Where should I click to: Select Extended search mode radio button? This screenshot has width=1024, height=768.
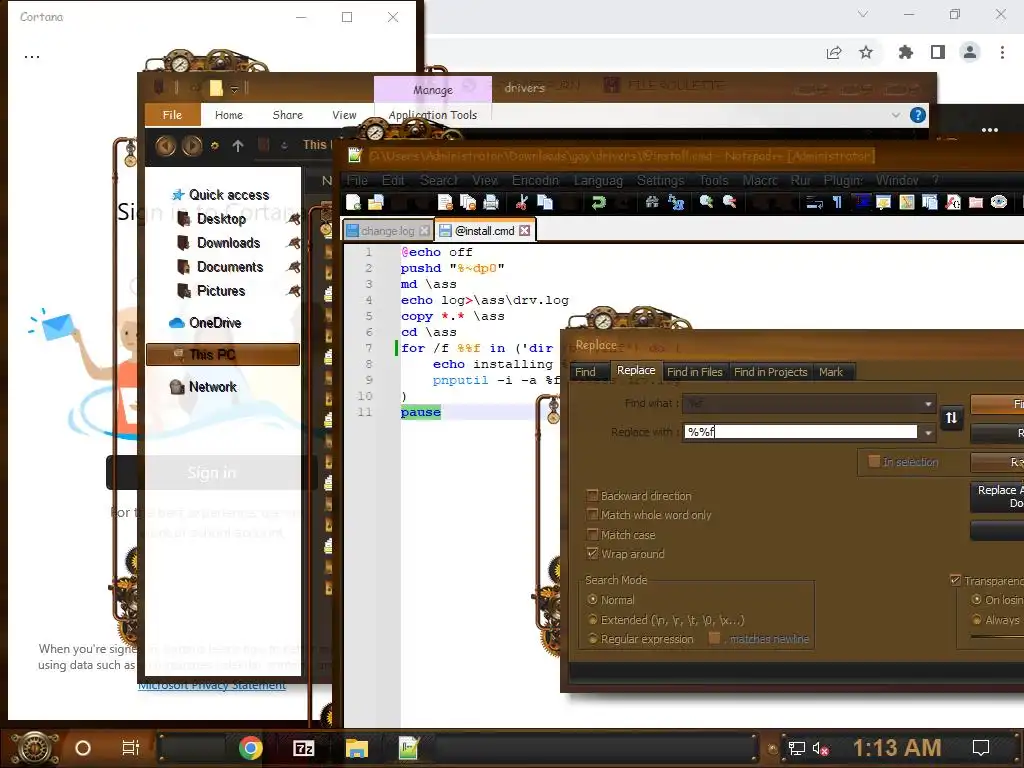[592, 620]
